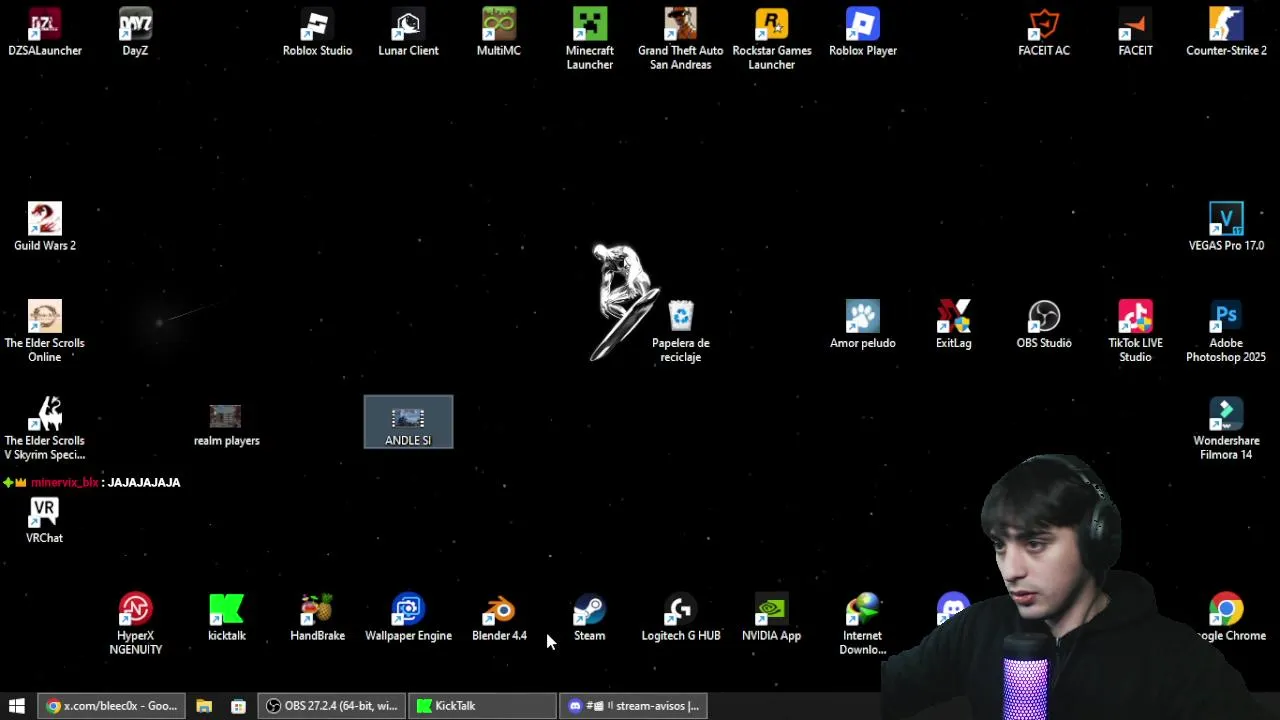Open the FACEIT desktop shortcut
Screen dimensions: 1280x720
(1135, 33)
